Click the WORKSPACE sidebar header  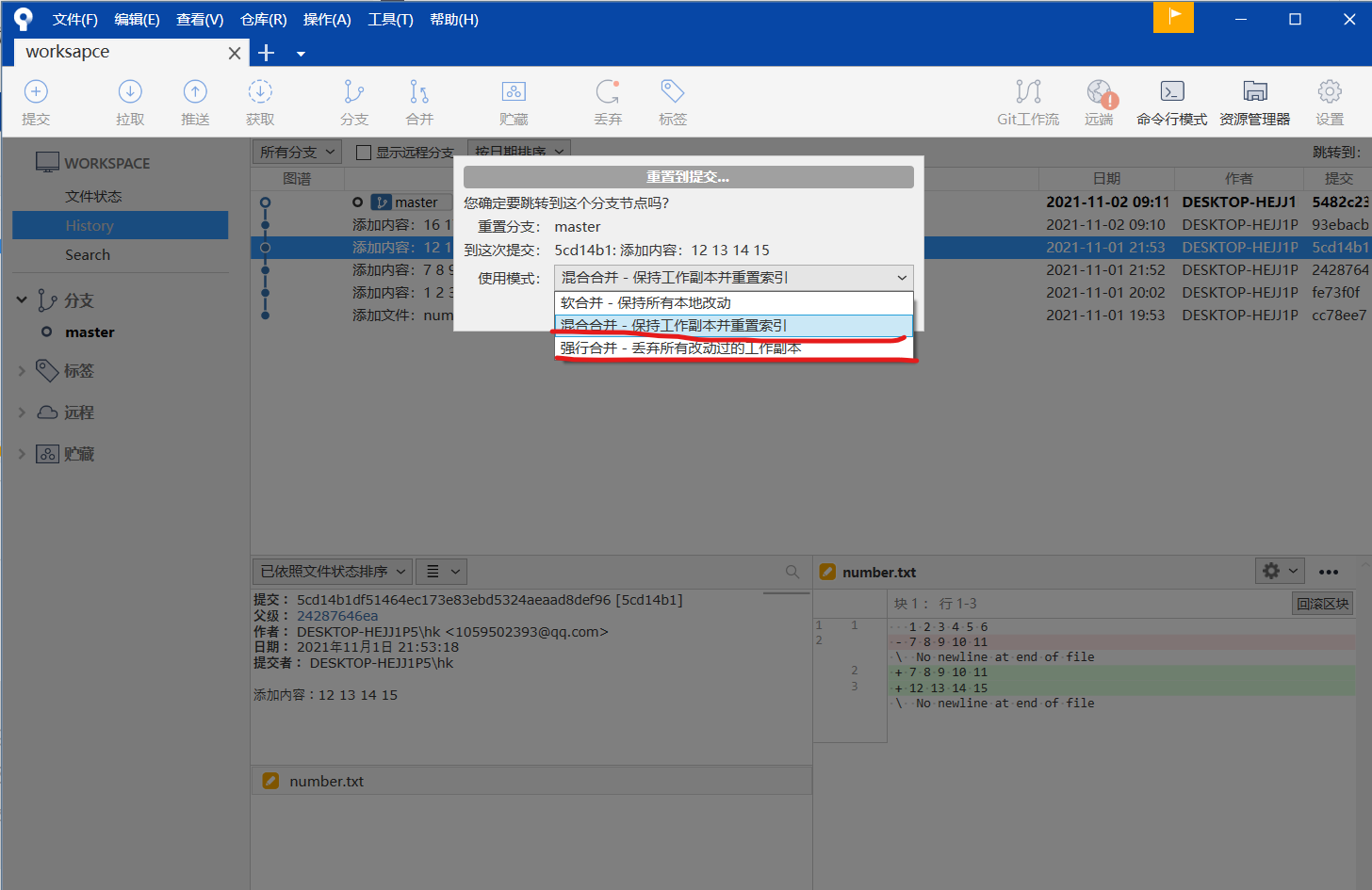point(106,163)
